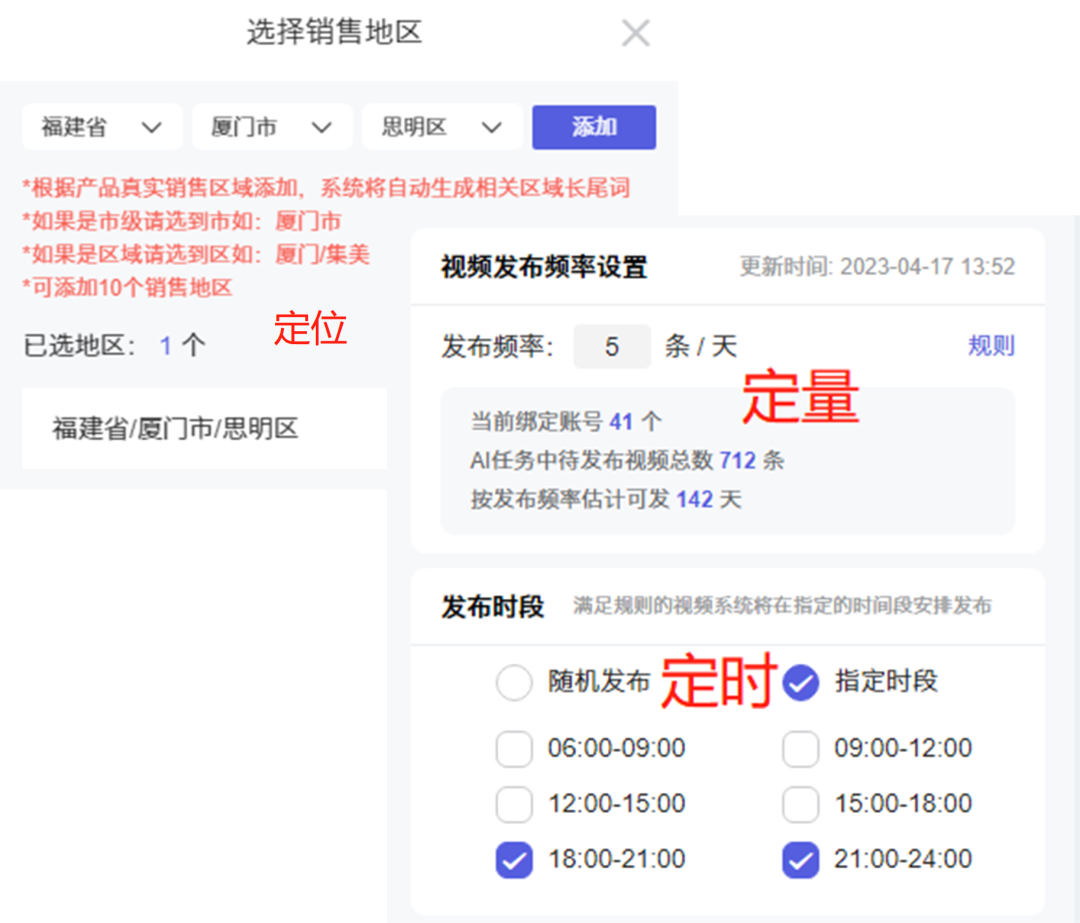Open the 规则 rules link

[x=990, y=346]
